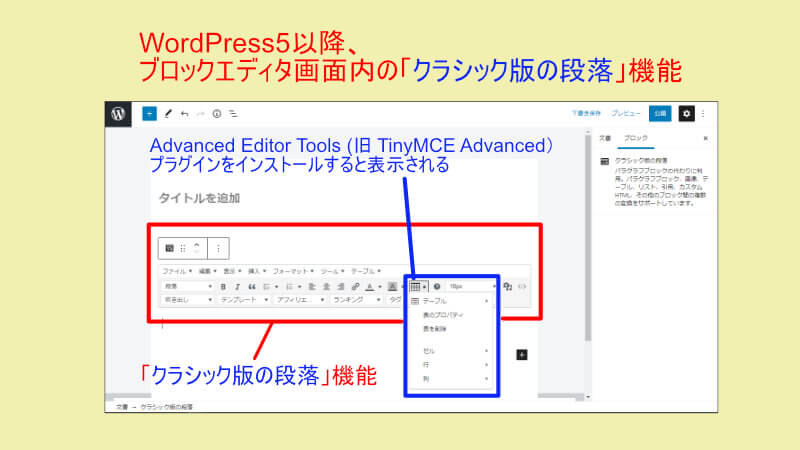
Task: Open the ツール menu
Action: 332,271
